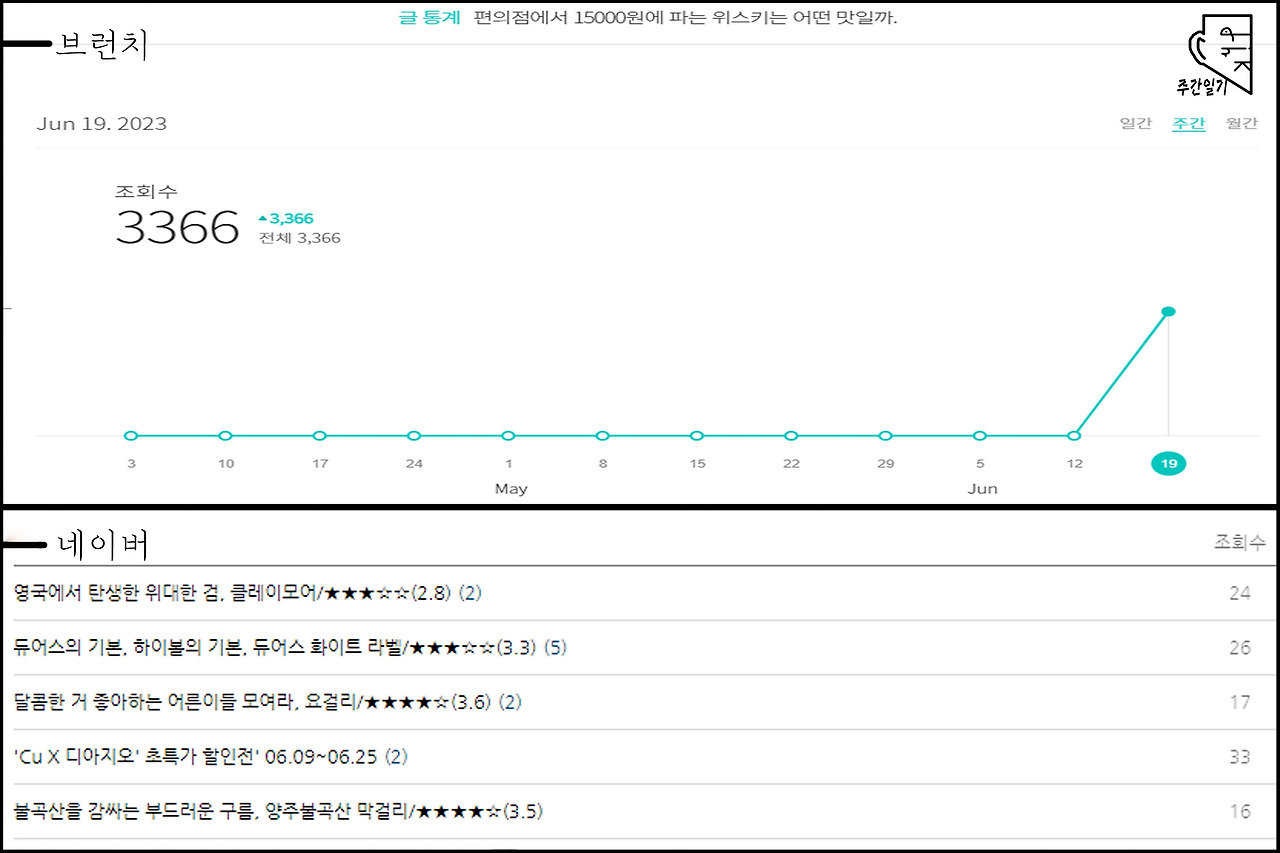Click the teal upward arrow next to 3,366
Image resolution: width=1280 pixels, height=853 pixels.
[x=261, y=217]
